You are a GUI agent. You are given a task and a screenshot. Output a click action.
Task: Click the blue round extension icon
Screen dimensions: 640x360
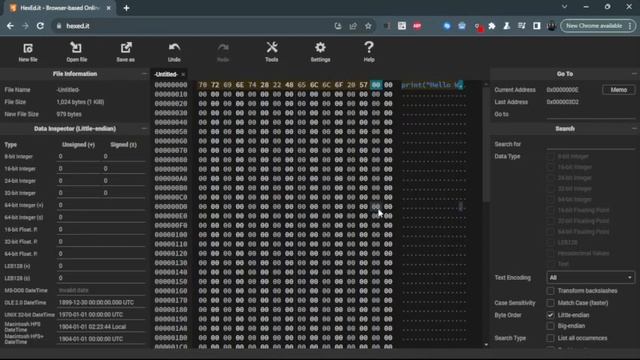click(447, 26)
